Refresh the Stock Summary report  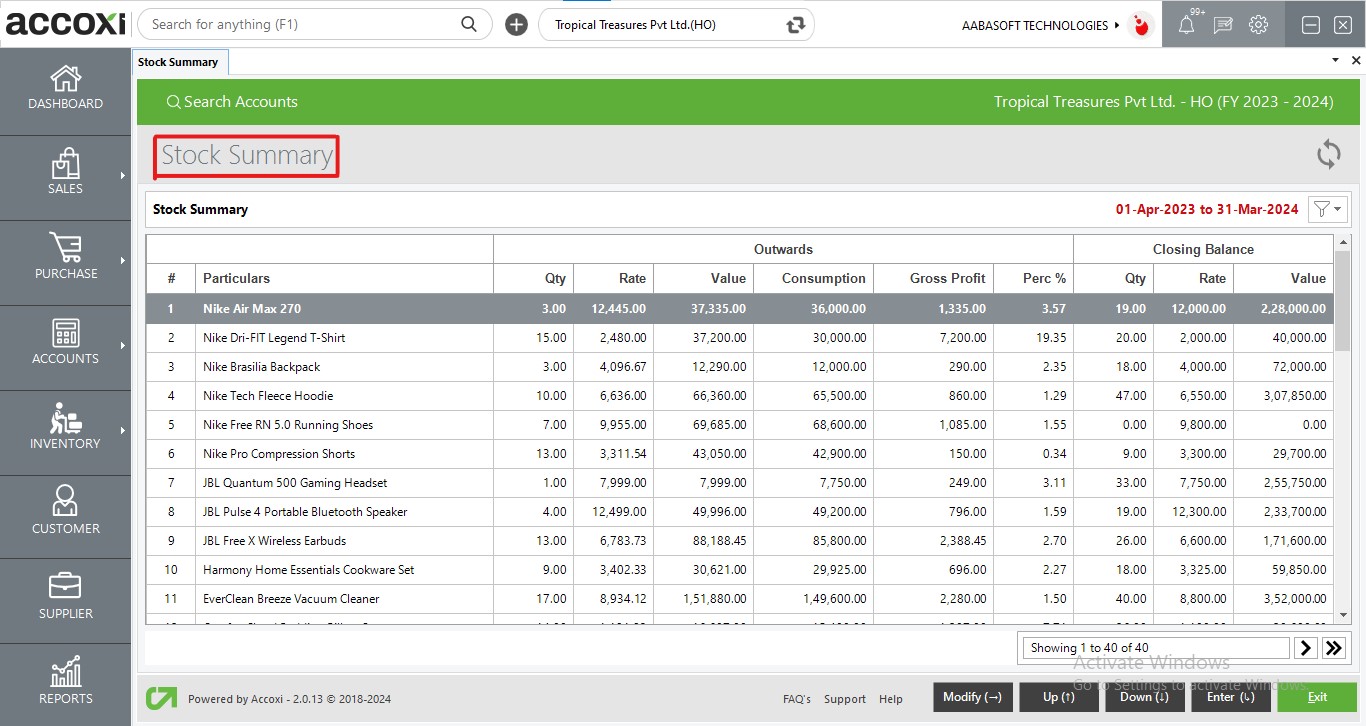pyautogui.click(x=1328, y=154)
